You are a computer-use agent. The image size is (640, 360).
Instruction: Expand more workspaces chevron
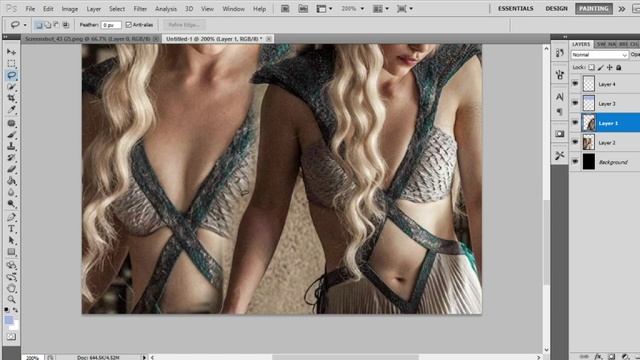(x=622, y=9)
